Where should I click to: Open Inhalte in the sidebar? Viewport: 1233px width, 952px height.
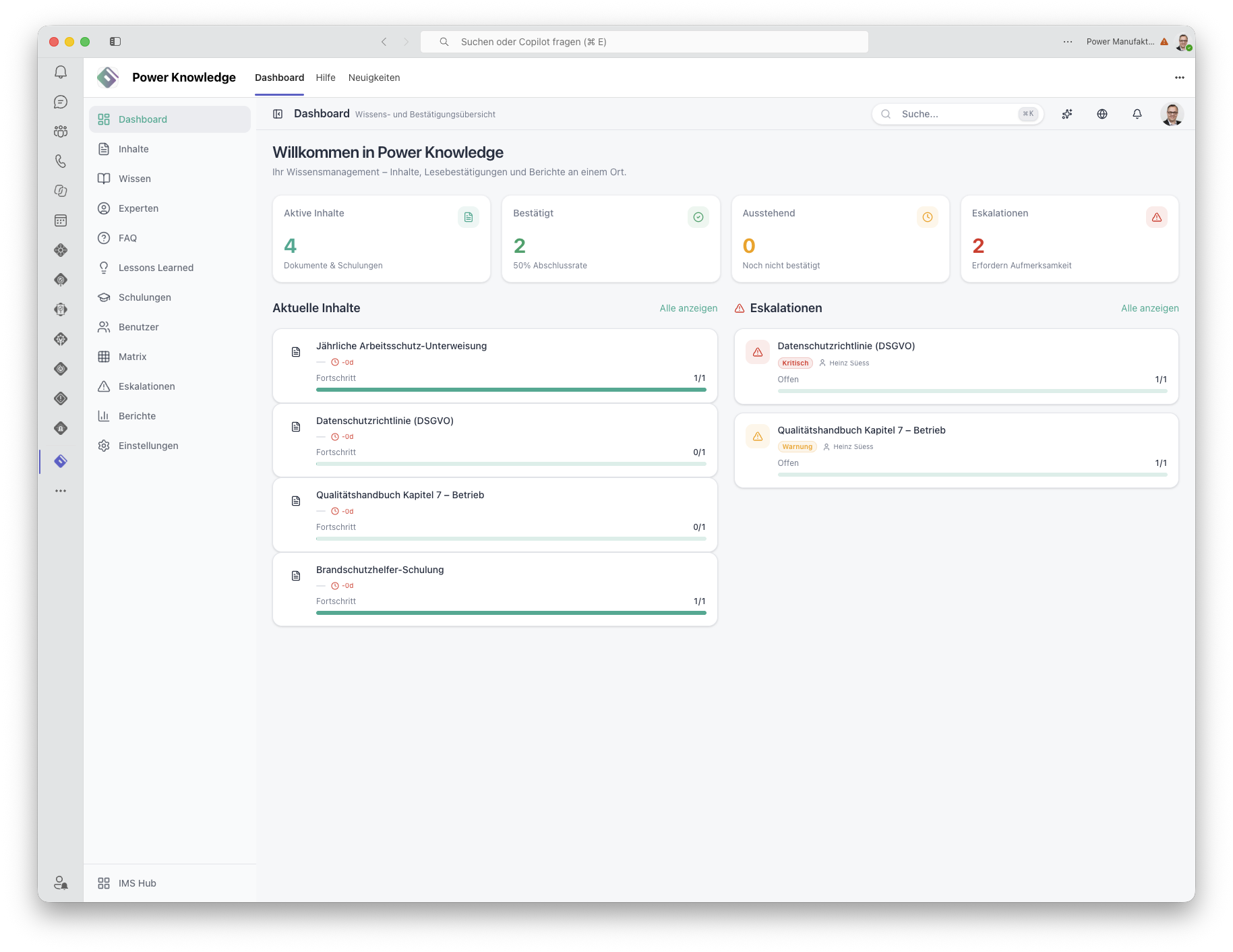click(x=170, y=149)
